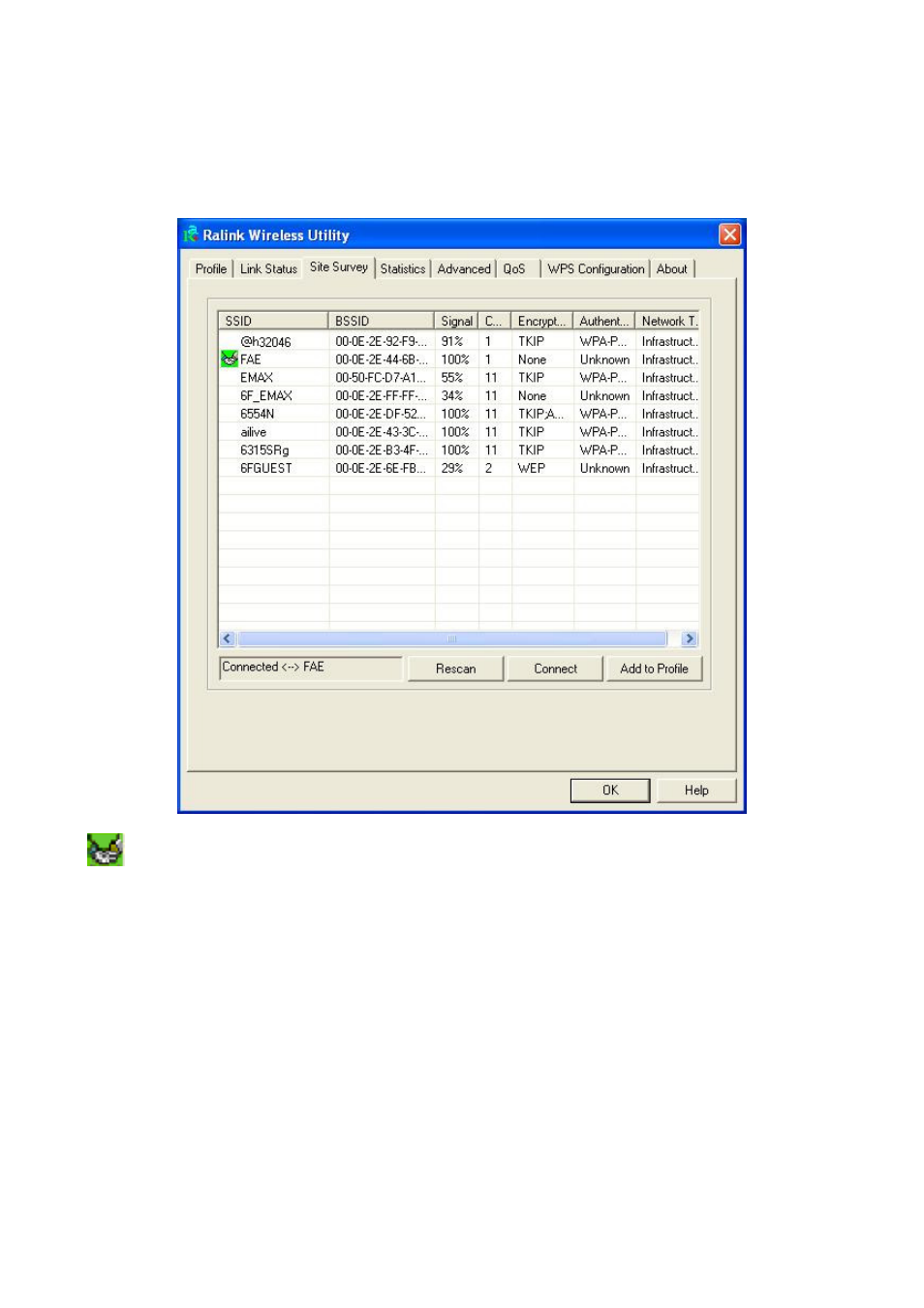Open Help from the dialog

click(x=696, y=791)
